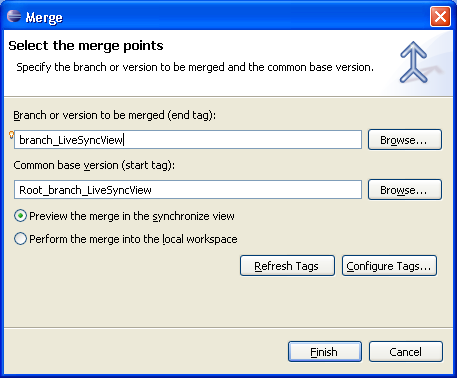Image resolution: width=457 pixels, height=378 pixels.
Task: Focus the branch_LiveSyncView end tag field
Action: click(188, 140)
